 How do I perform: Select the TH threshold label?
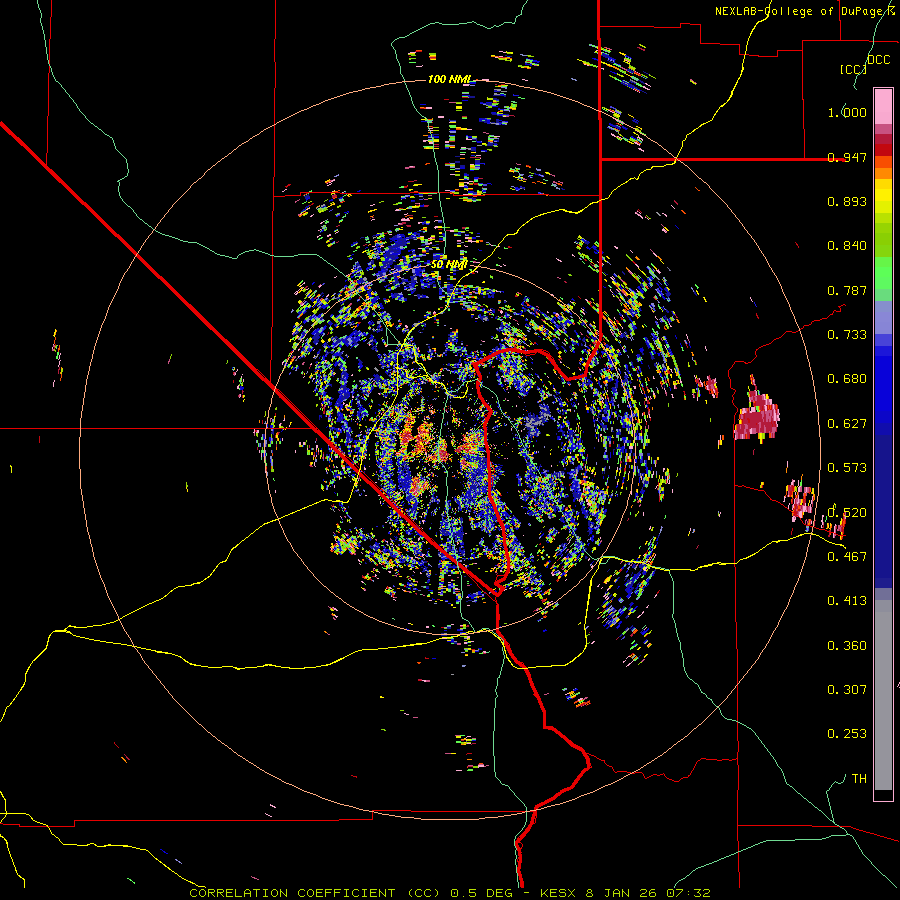pyautogui.click(x=859, y=779)
